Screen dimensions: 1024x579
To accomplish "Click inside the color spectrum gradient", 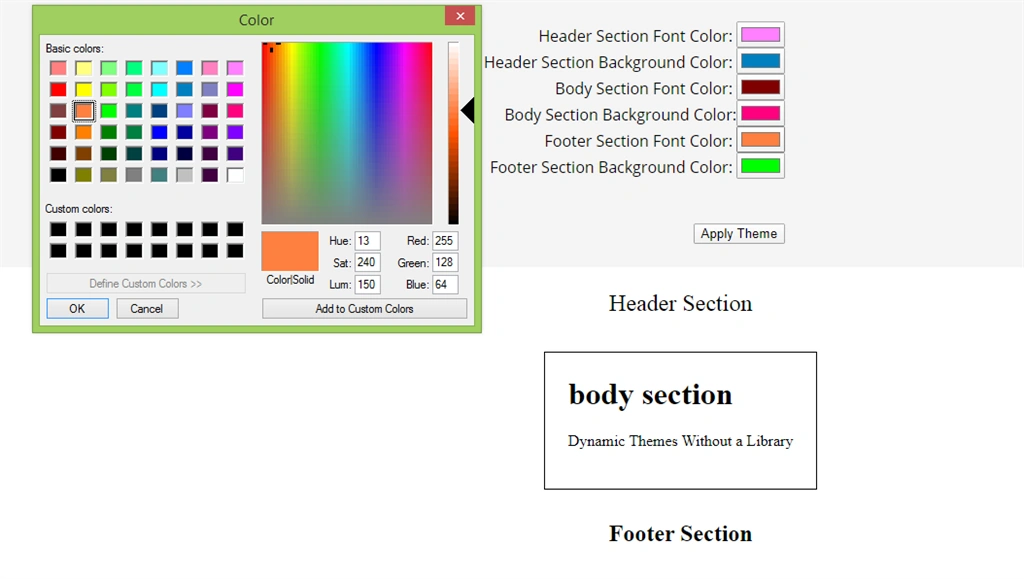I will [x=347, y=133].
